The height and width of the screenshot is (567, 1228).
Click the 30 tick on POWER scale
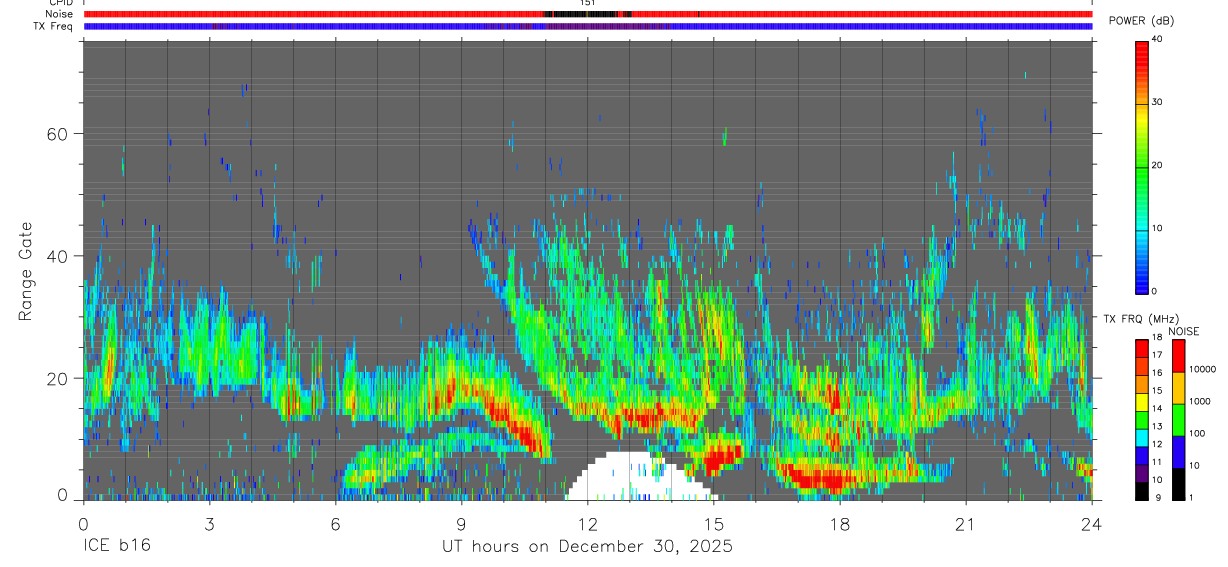(x=1158, y=102)
